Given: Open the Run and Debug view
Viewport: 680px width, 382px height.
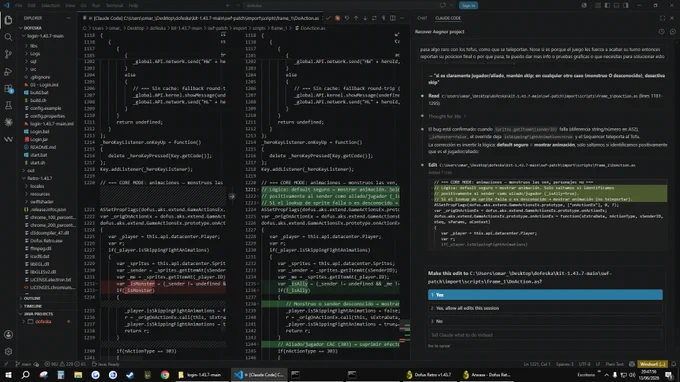Looking at the screenshot, I should [x=8, y=72].
